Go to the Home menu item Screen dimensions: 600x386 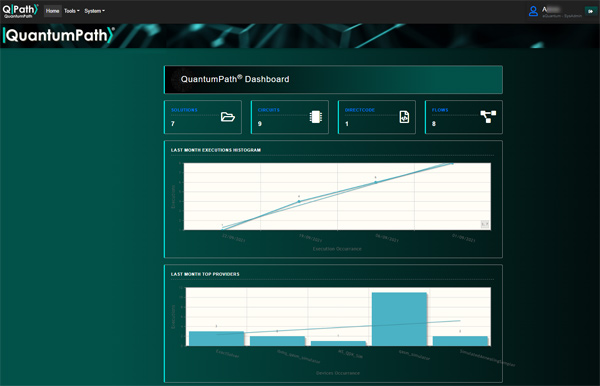pos(52,11)
